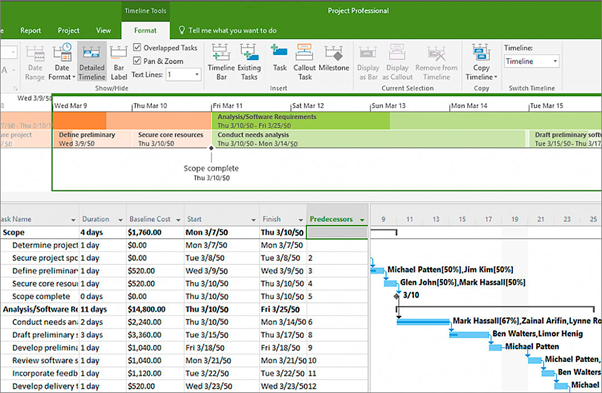Choose Display as Callout option
This screenshot has height=393, width=602.
397,61
